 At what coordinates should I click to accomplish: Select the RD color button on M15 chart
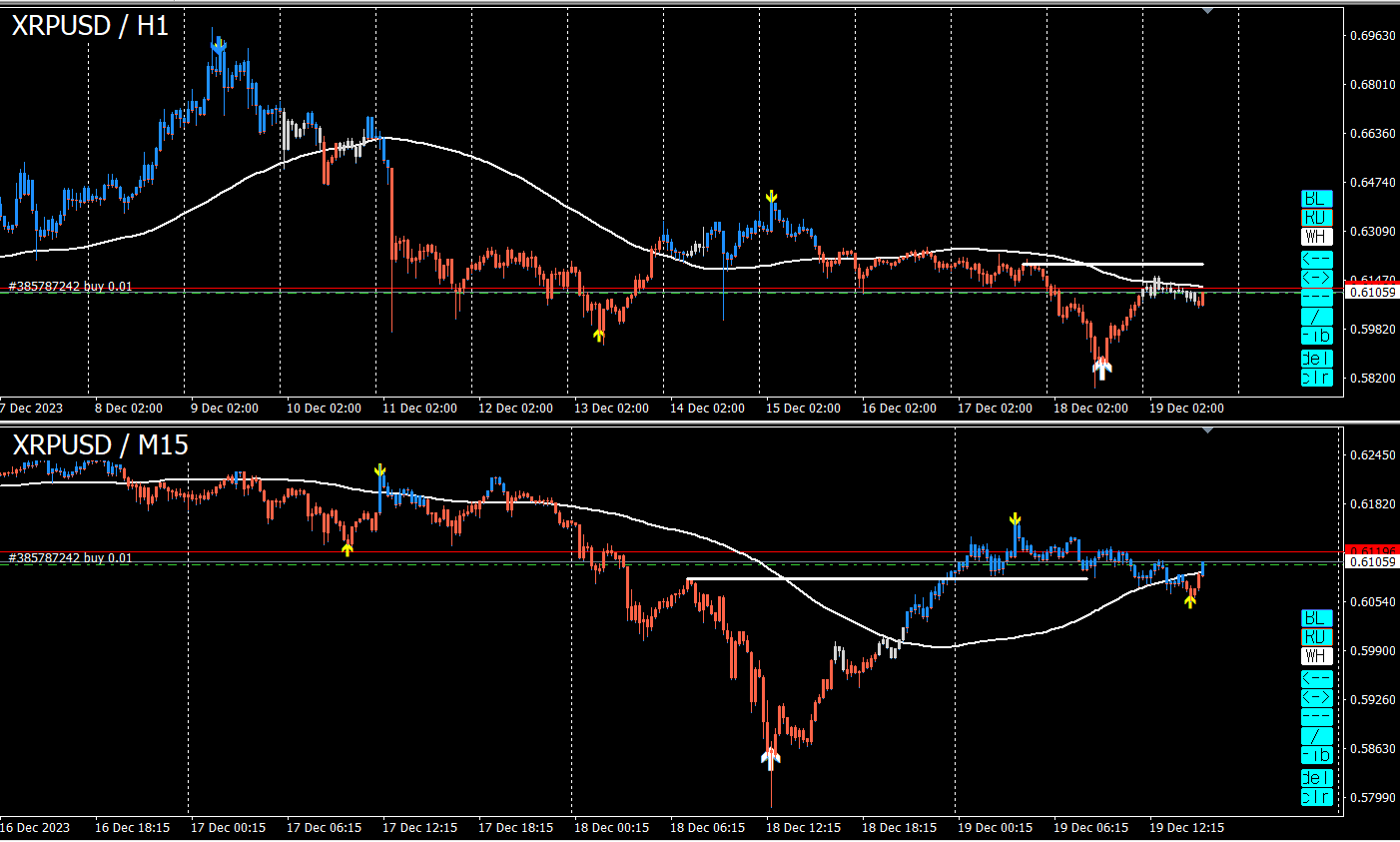pyautogui.click(x=1316, y=637)
